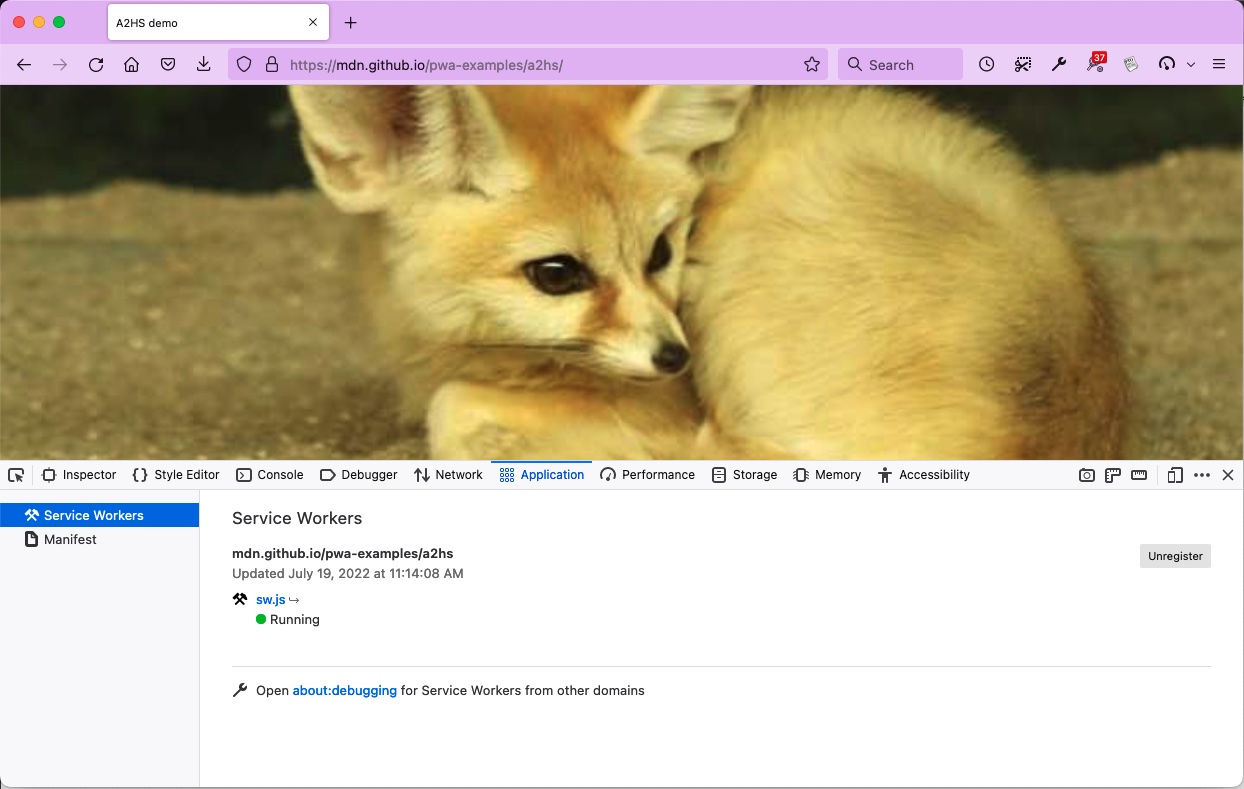Click the element picker icon in DevTools
Viewport: 1244px width, 789px height.
click(16, 475)
